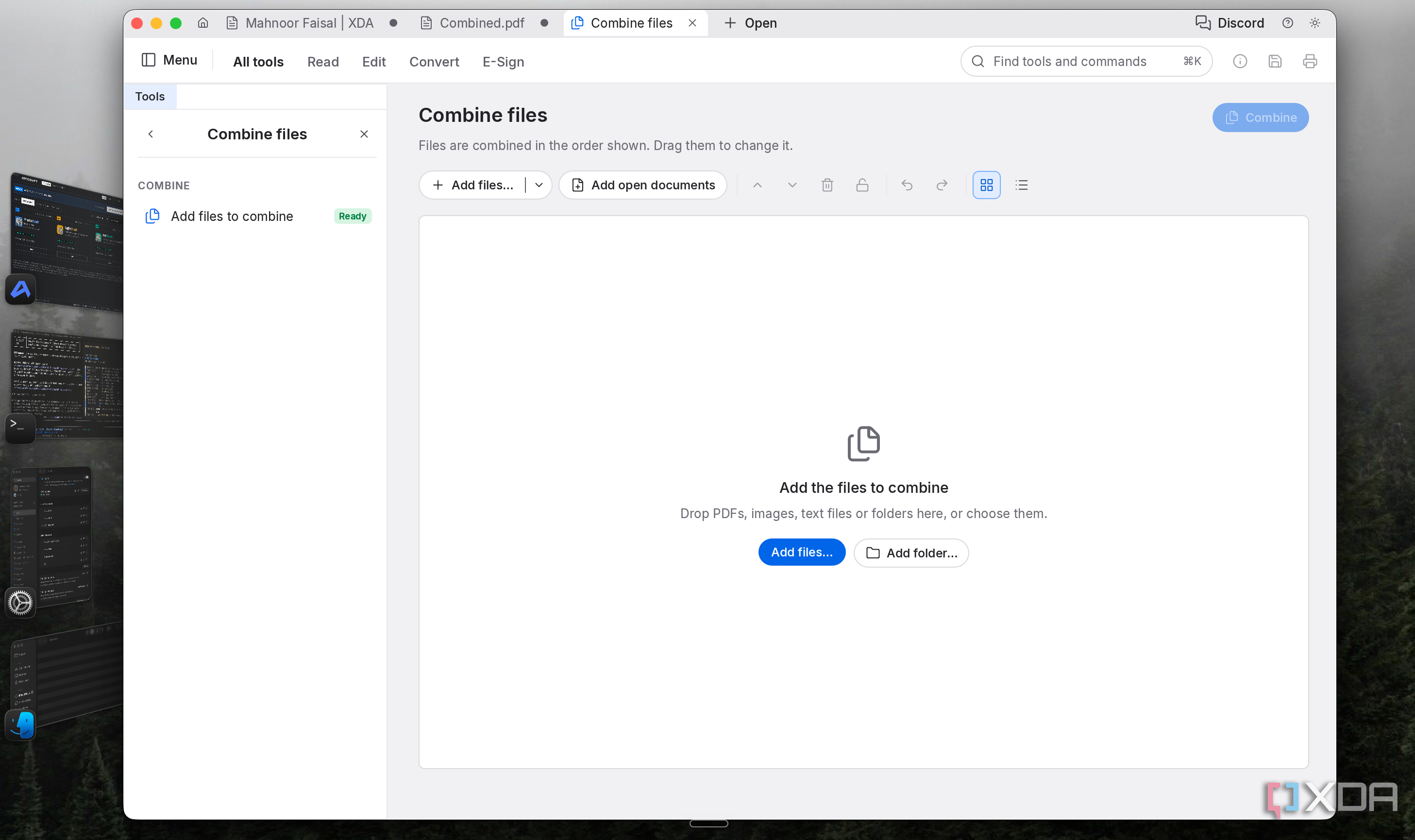Switch to the Combined.pdf tab

[482, 23]
